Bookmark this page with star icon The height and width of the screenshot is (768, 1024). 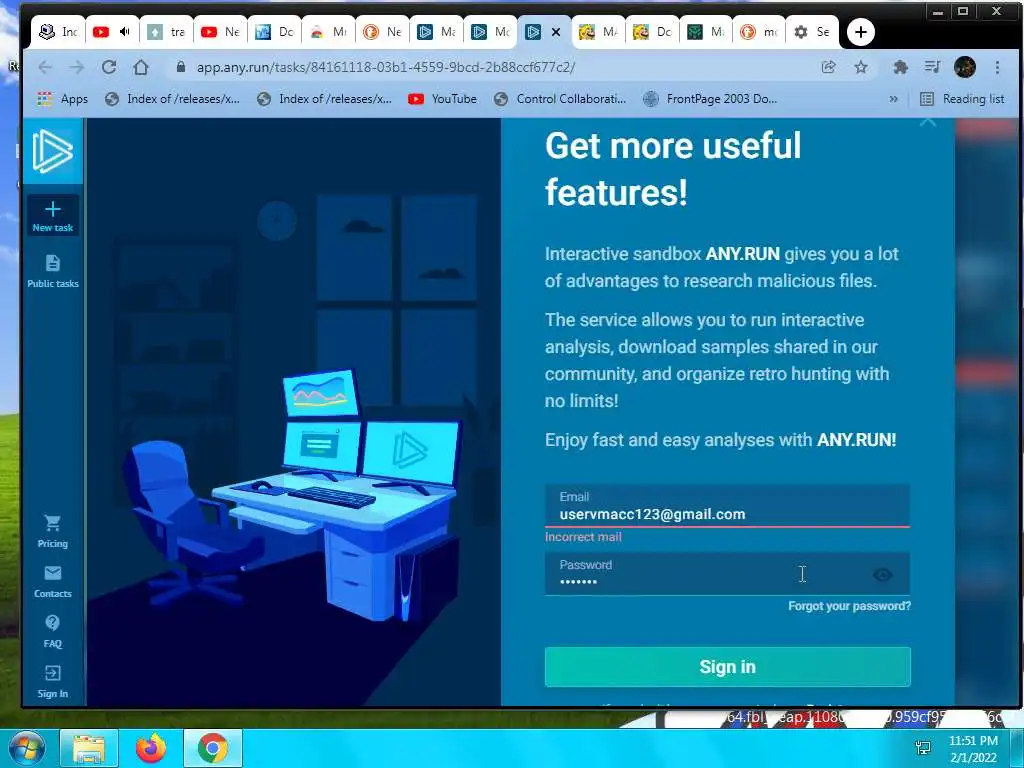[x=861, y=67]
